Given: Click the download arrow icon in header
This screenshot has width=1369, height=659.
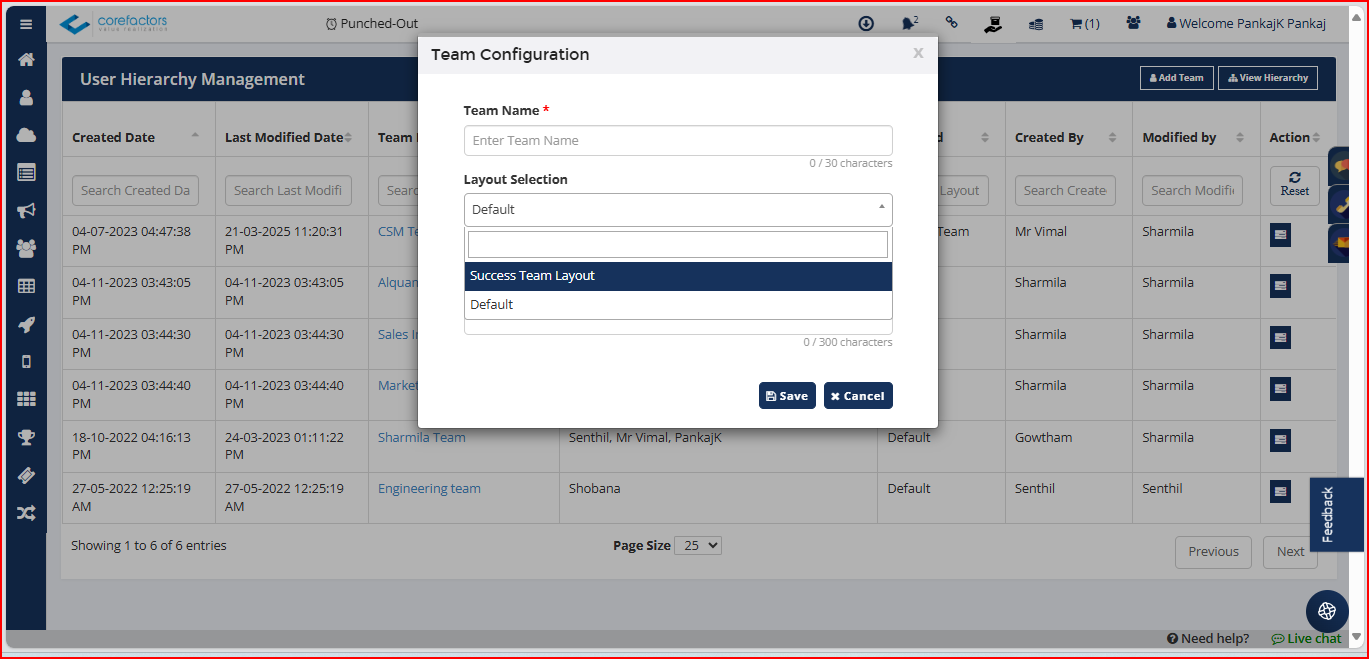Looking at the screenshot, I should (x=866, y=24).
